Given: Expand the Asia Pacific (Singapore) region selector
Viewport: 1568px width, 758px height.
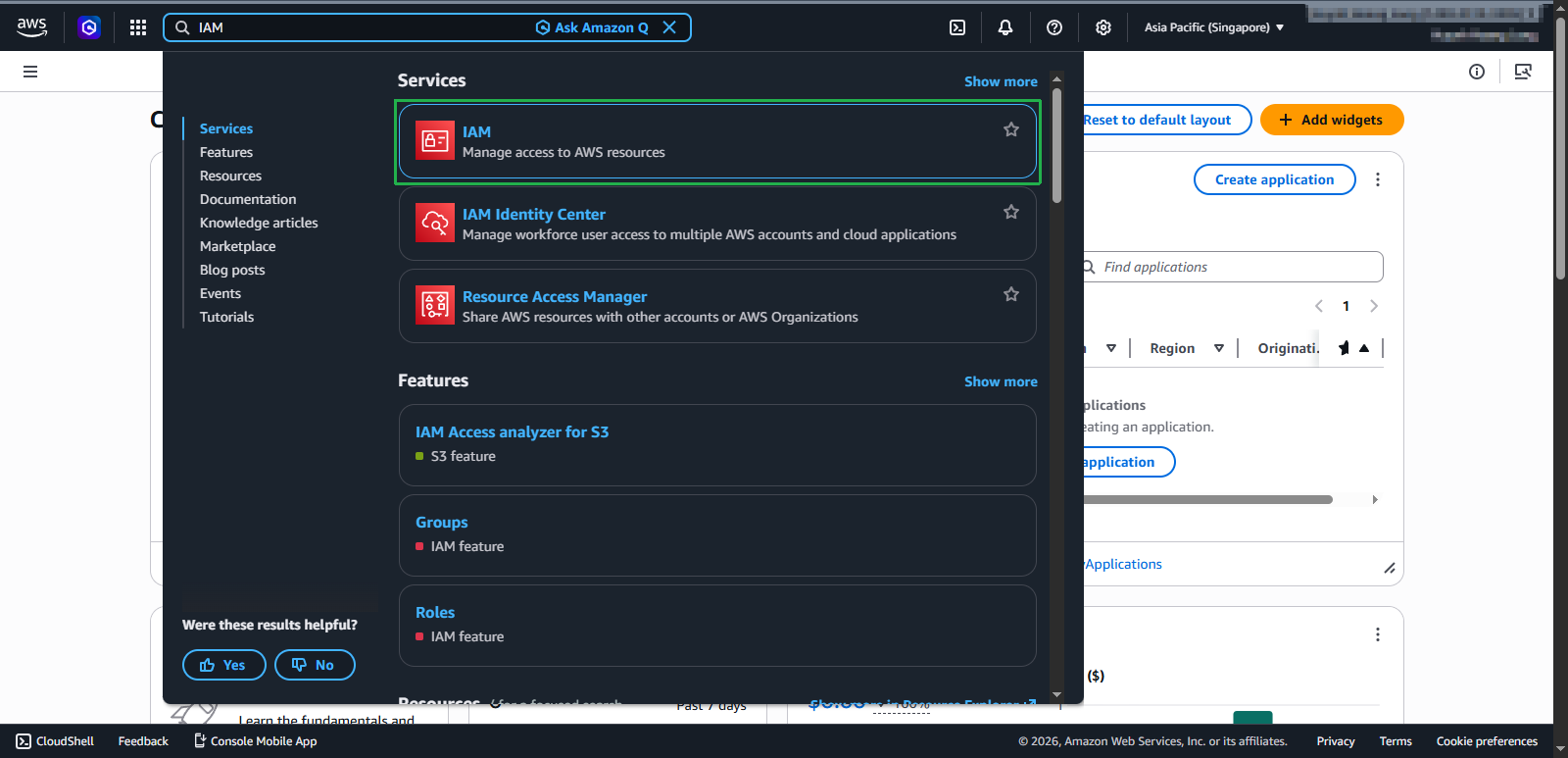Looking at the screenshot, I should 1214,27.
